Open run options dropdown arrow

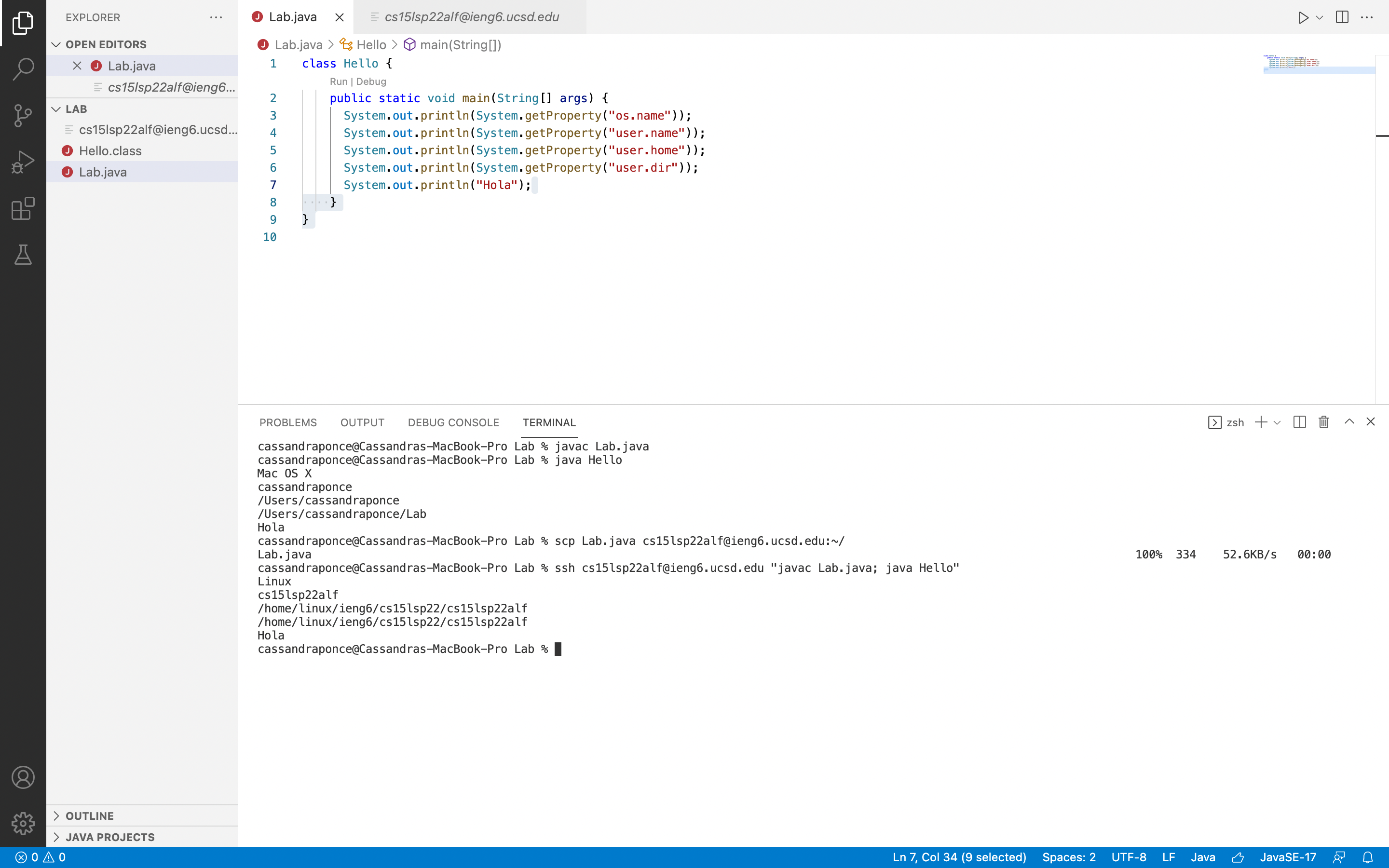[x=1320, y=17]
